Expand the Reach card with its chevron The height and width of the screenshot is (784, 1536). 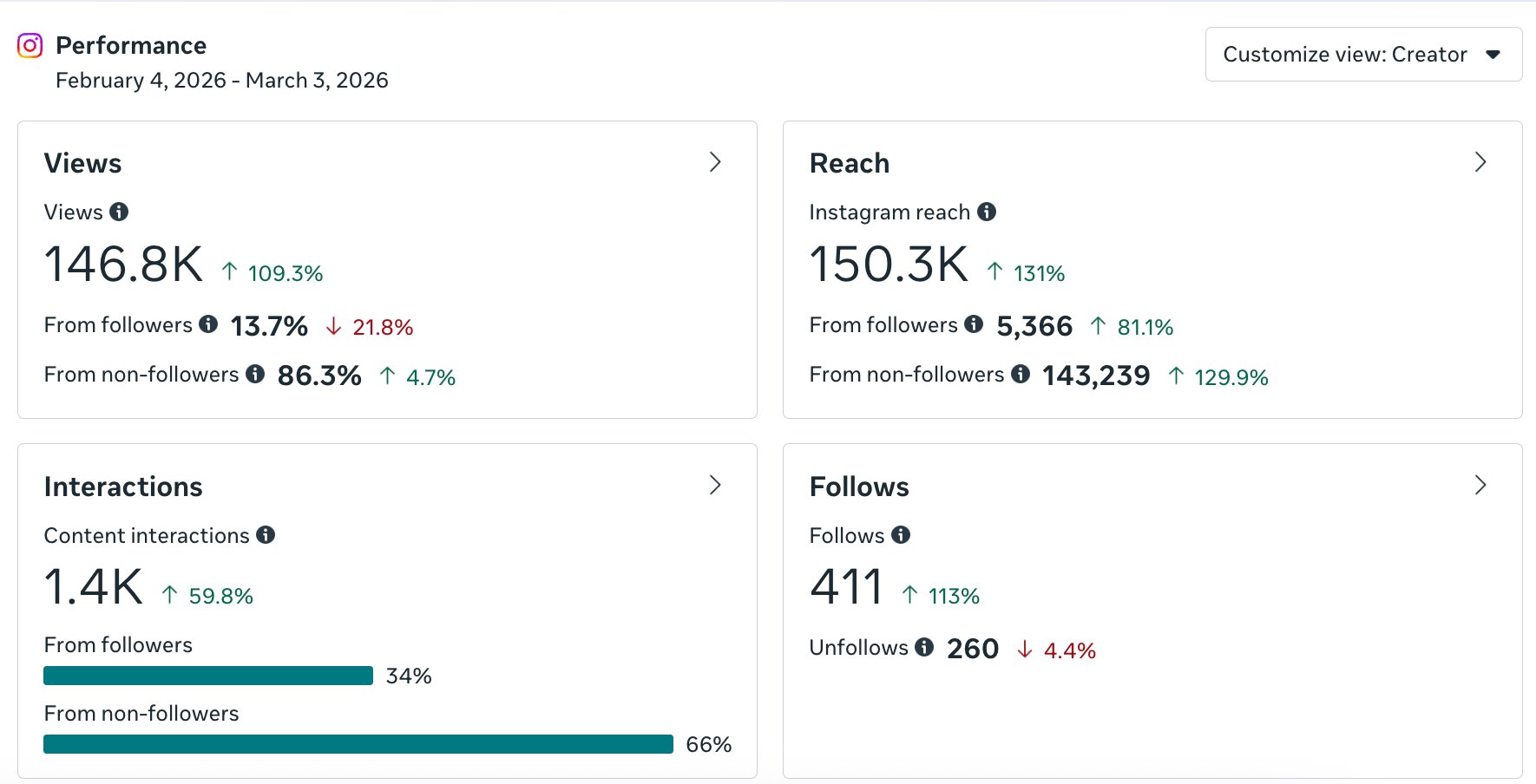pos(1480,162)
